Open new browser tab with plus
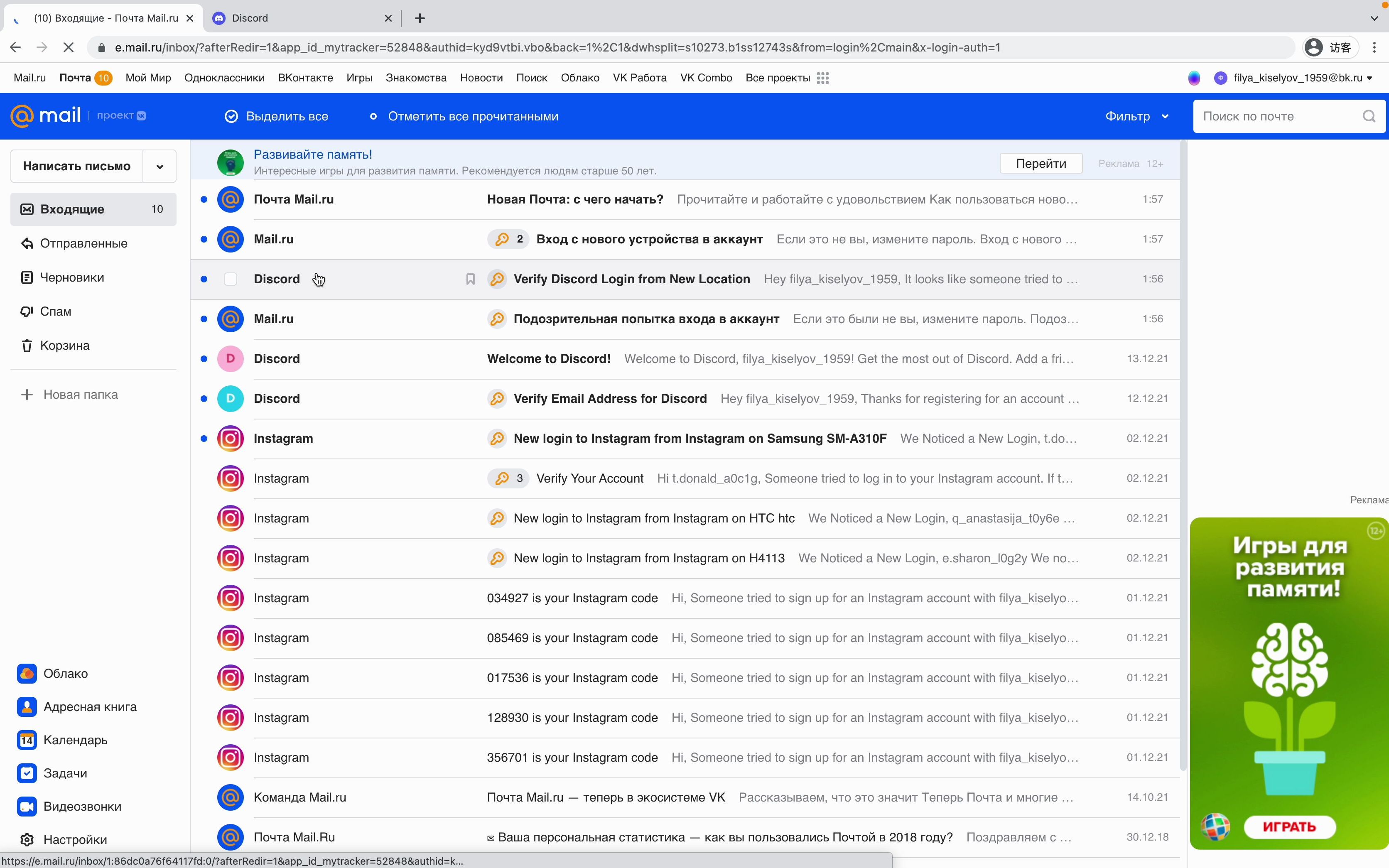 (x=420, y=18)
